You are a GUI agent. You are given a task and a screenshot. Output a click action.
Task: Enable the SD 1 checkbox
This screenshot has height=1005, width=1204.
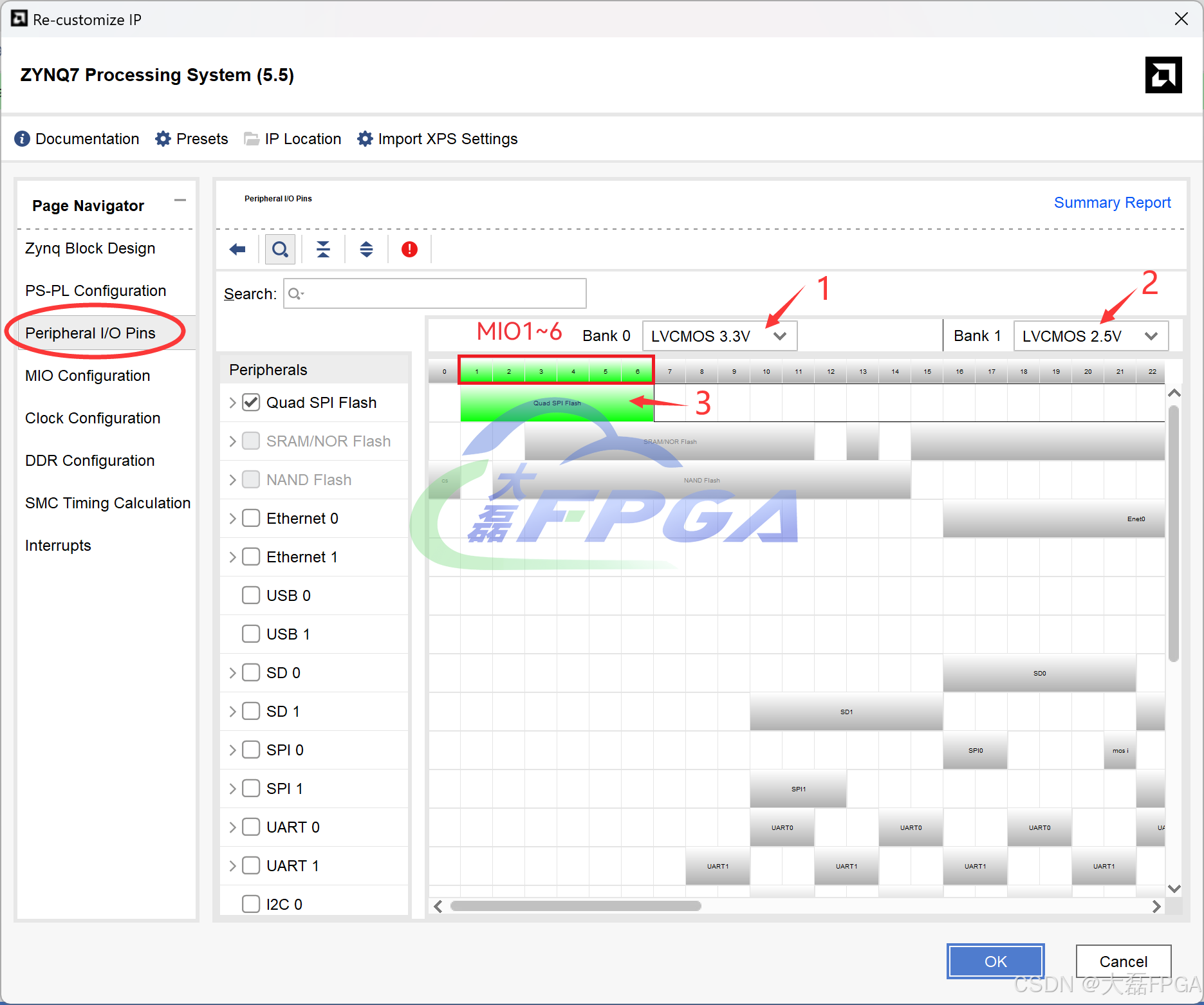[251, 712]
